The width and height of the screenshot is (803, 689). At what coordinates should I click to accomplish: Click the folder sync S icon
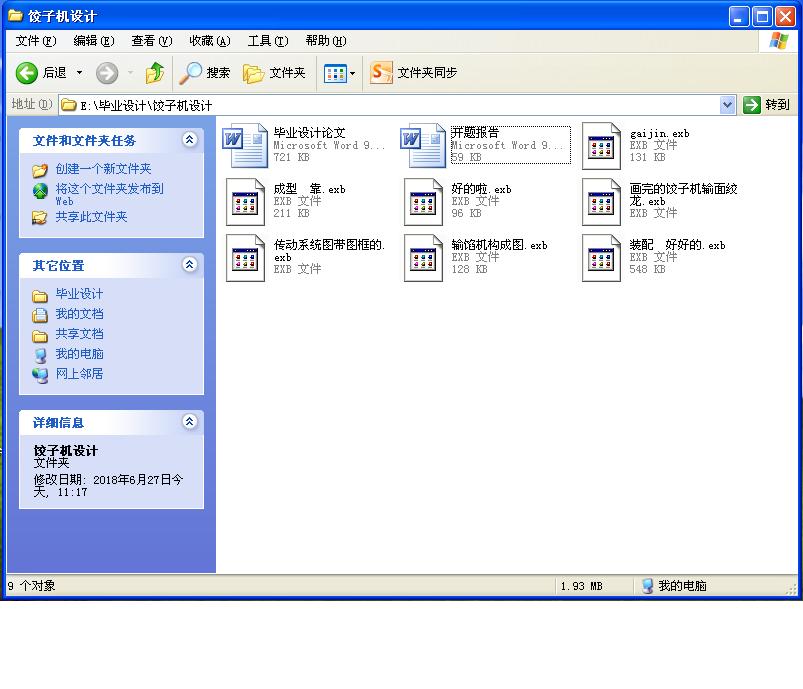click(x=381, y=73)
